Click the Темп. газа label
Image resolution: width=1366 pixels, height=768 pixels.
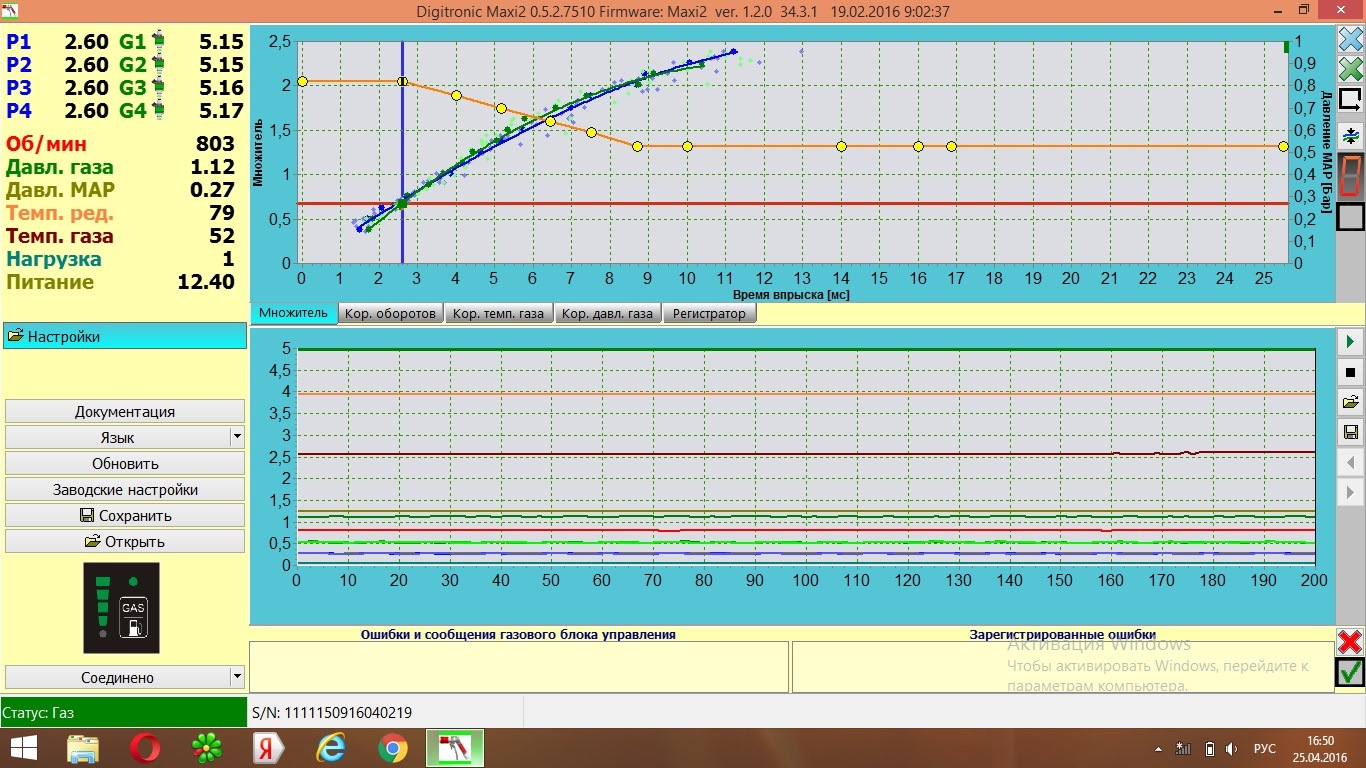60,236
